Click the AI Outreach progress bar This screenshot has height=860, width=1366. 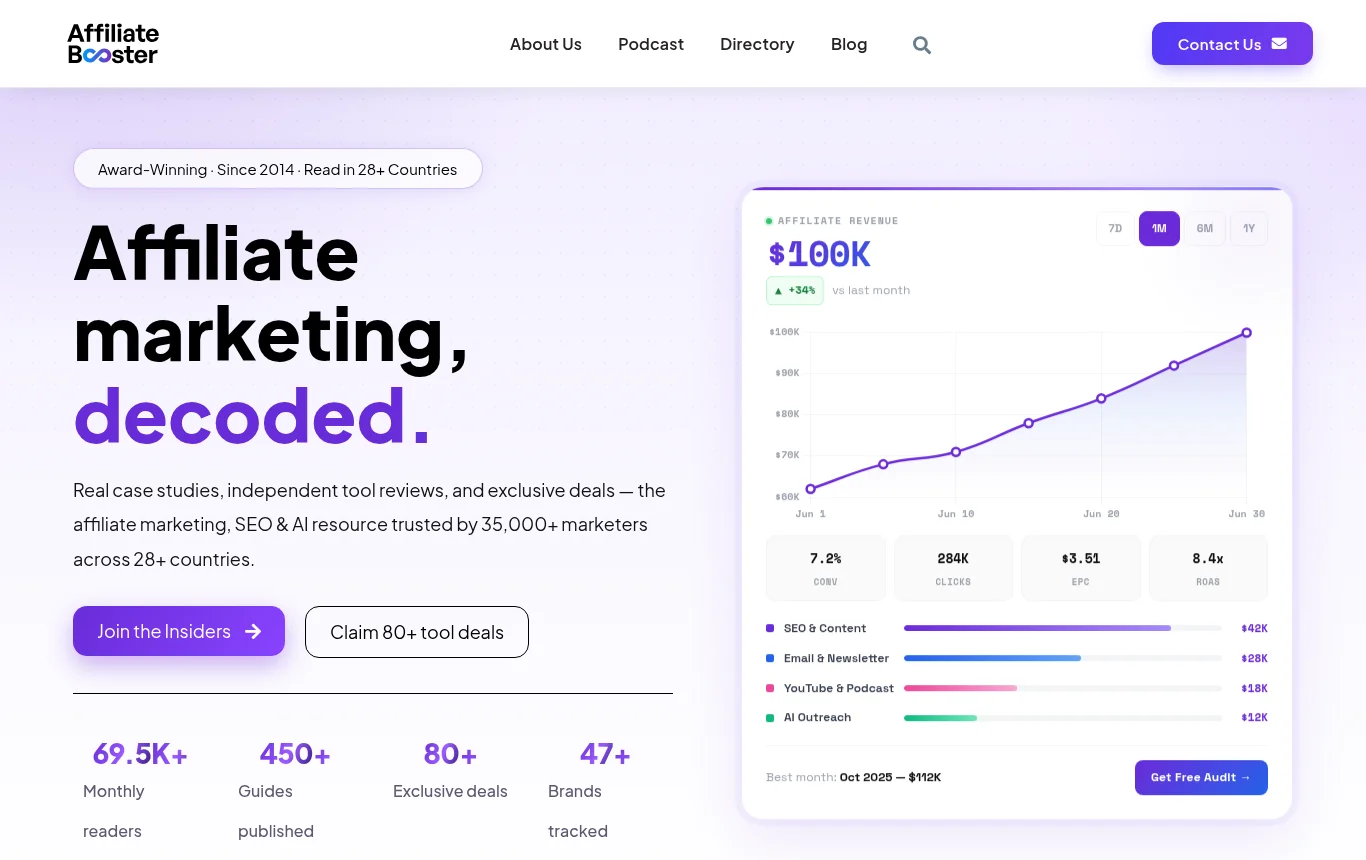[1063, 717]
